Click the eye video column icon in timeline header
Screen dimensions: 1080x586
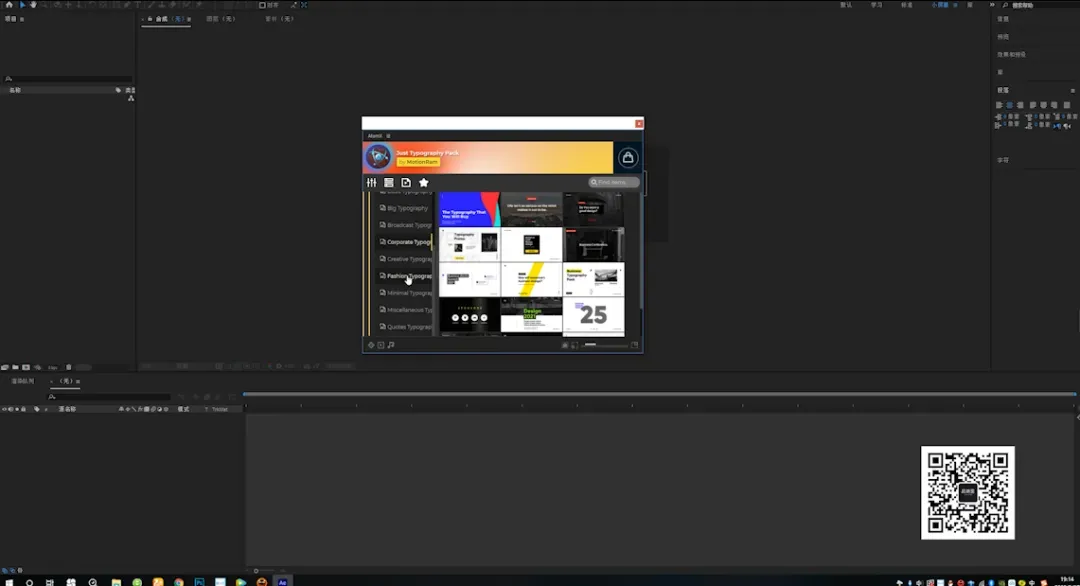pyautogui.click(x=4, y=409)
